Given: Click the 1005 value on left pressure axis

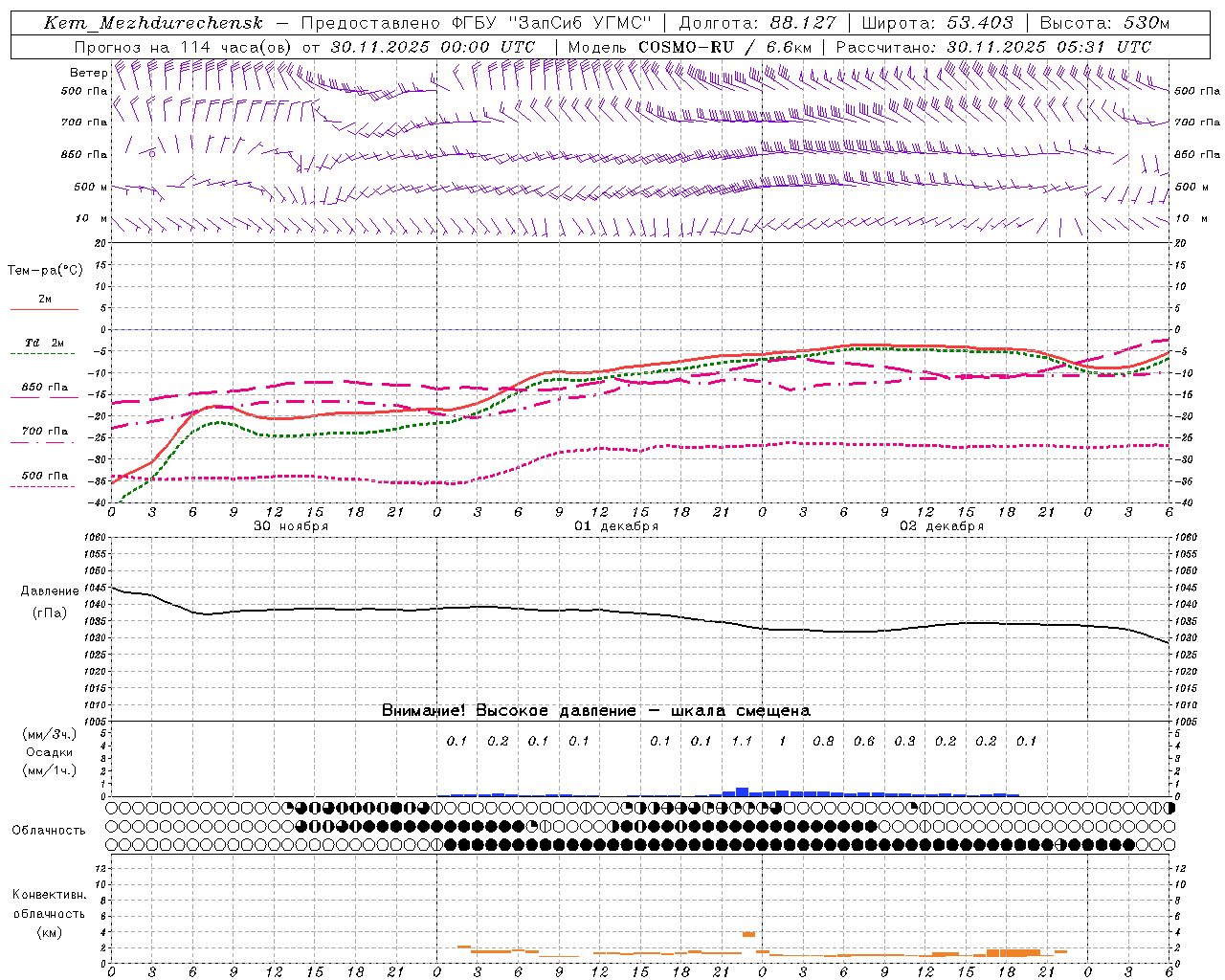Looking at the screenshot, I should (x=94, y=722).
